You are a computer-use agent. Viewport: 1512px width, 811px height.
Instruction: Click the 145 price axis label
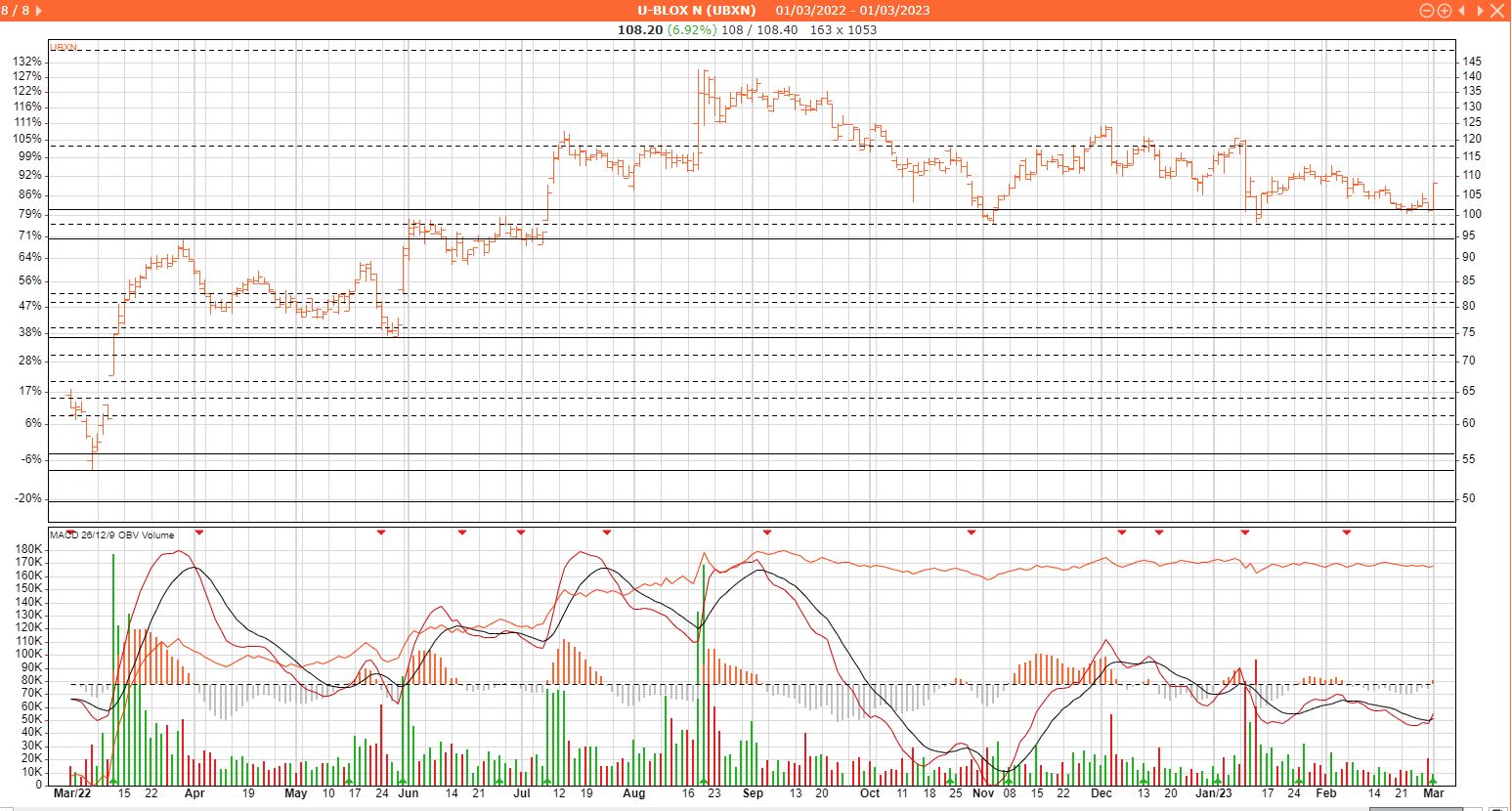point(1472,62)
